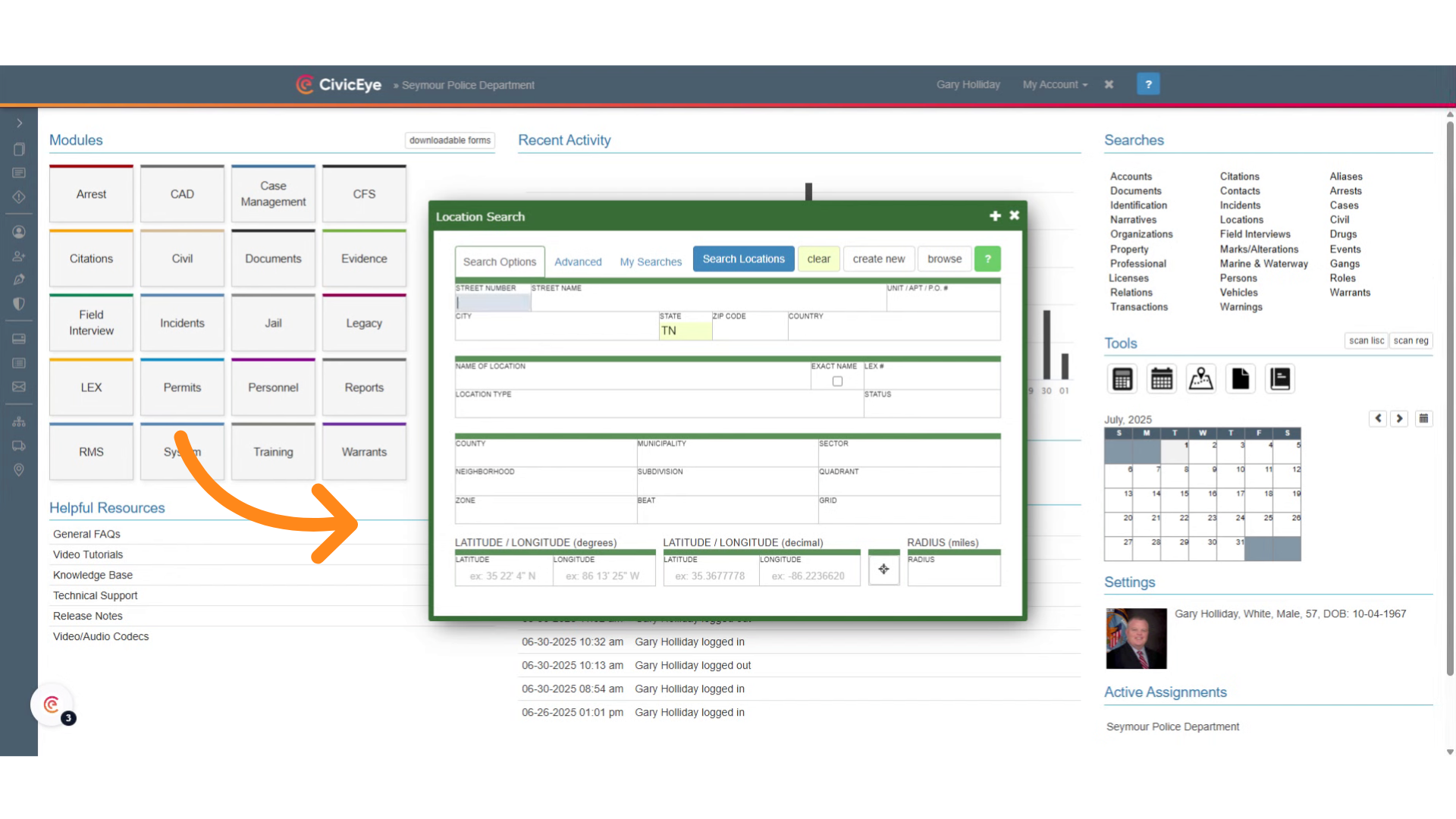Screen dimensions: 1456x819
Task: Open the blank document tool
Action: tap(1241, 378)
